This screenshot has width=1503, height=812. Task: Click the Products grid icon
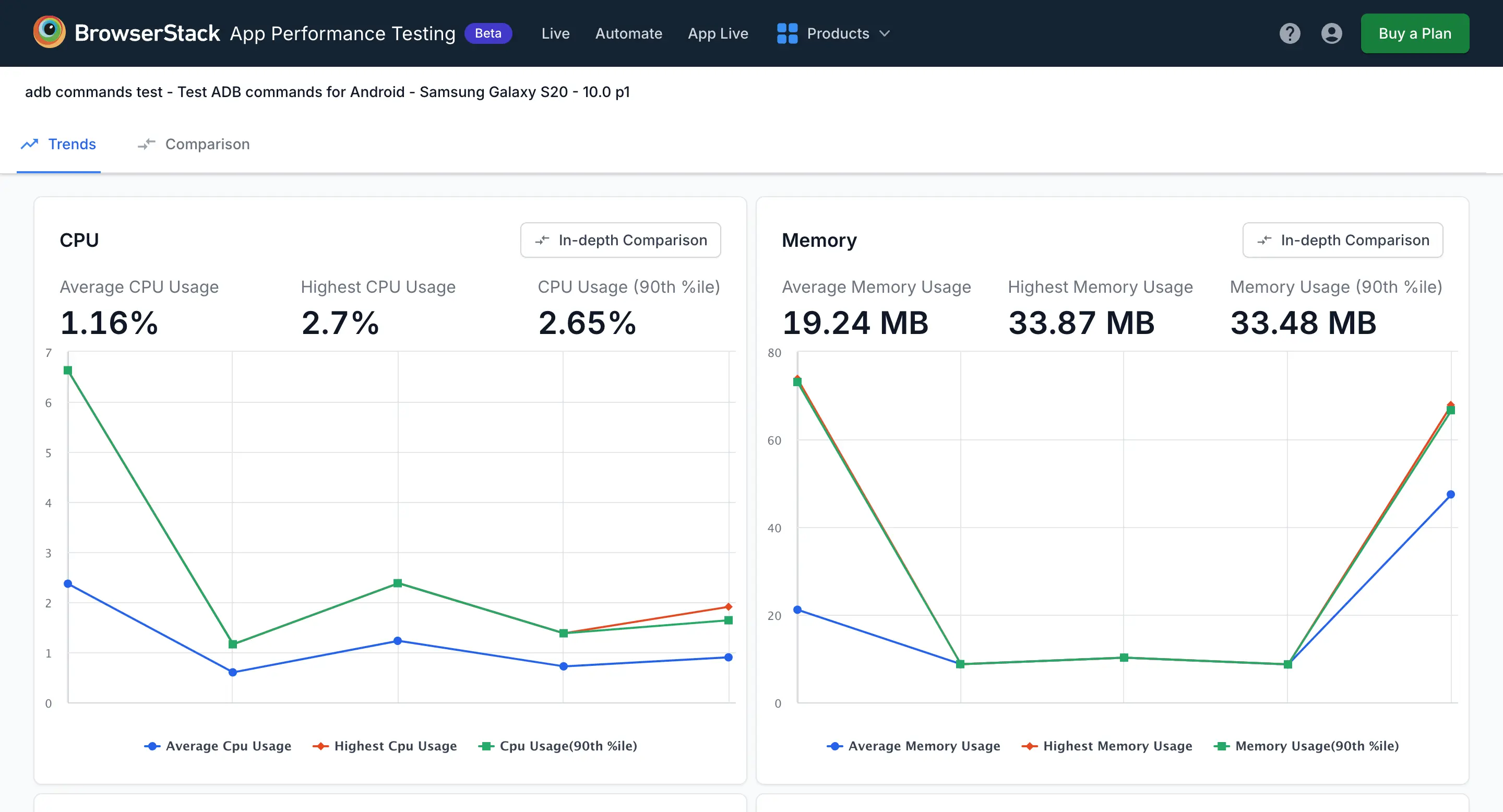787,33
